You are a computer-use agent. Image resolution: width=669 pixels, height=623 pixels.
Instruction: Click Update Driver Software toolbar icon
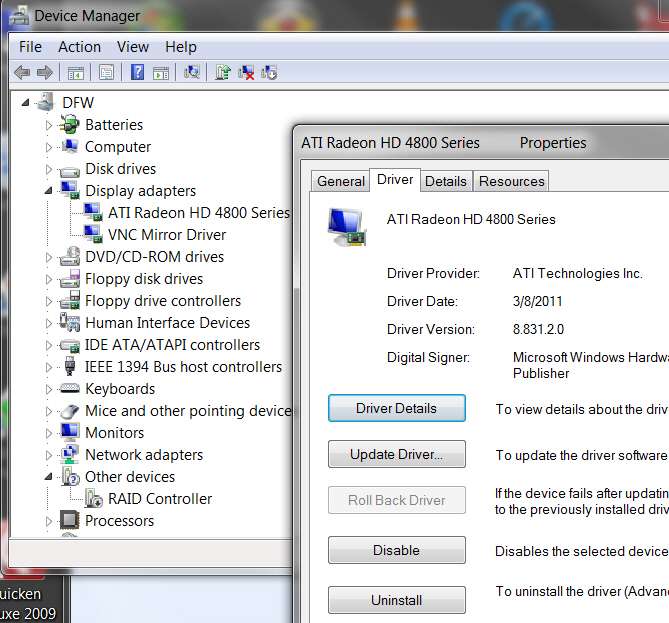click(223, 72)
